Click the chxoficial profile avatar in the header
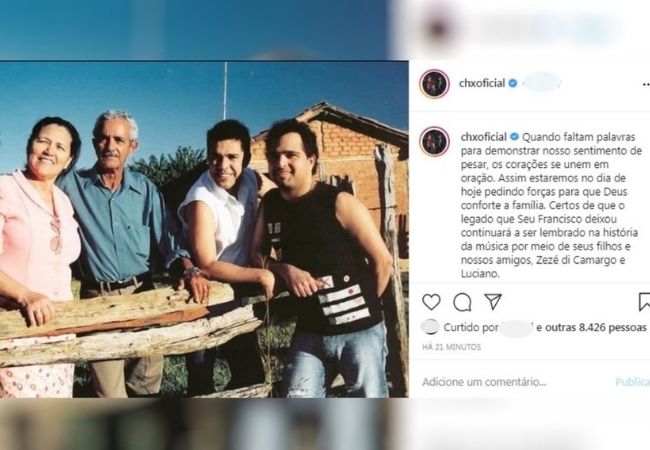The image size is (650, 450). pos(434,84)
